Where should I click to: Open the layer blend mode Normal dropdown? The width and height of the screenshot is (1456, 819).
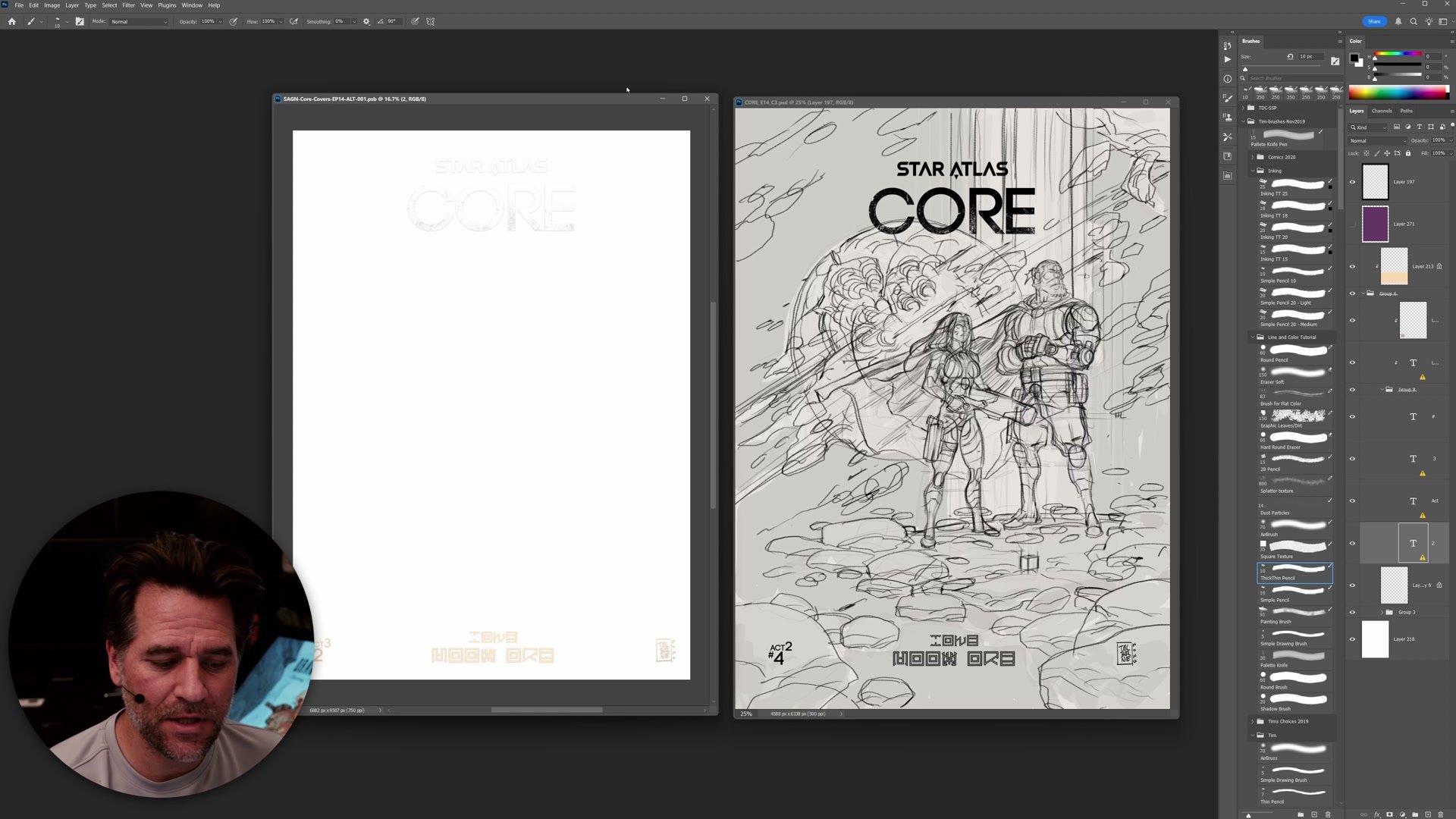pos(1376,140)
